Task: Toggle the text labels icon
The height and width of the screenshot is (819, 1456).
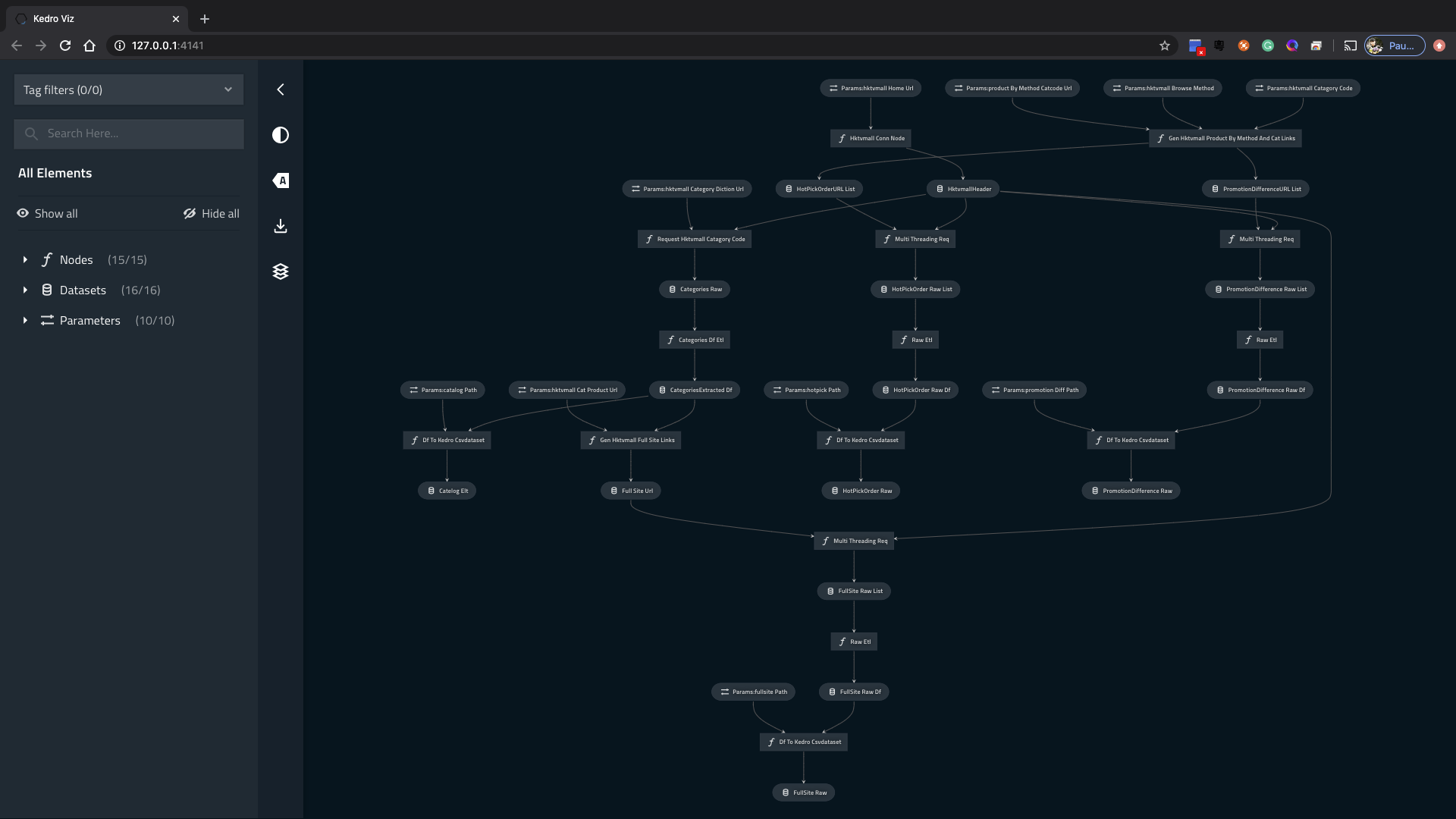Action: pyautogui.click(x=281, y=180)
